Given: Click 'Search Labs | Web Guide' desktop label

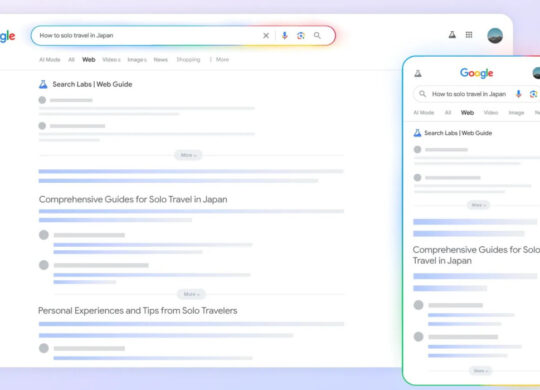Looking at the screenshot, I should (92, 84).
